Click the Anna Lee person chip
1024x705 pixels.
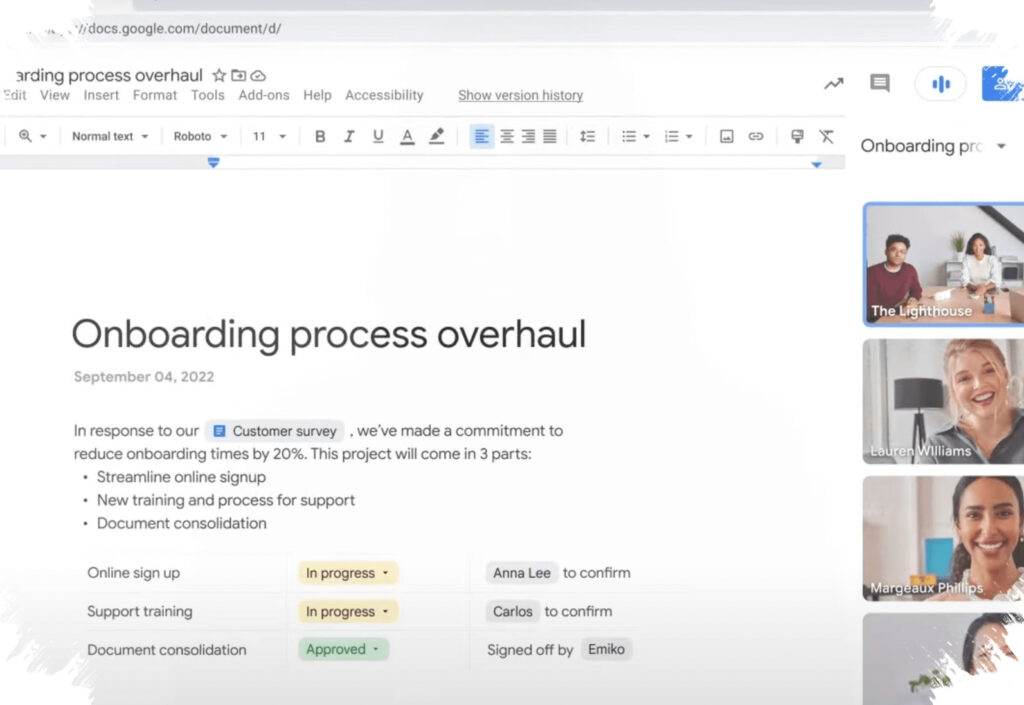pos(522,573)
